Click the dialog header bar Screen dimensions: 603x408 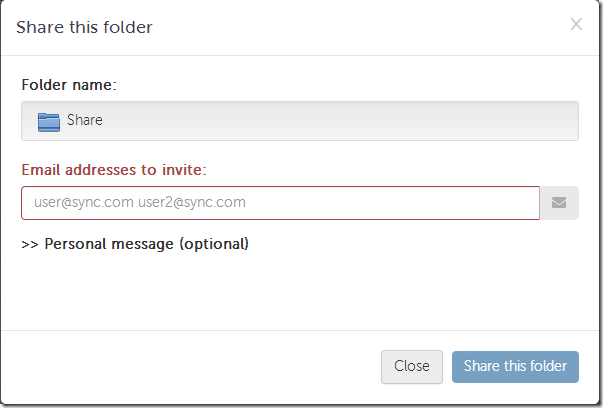350,27
